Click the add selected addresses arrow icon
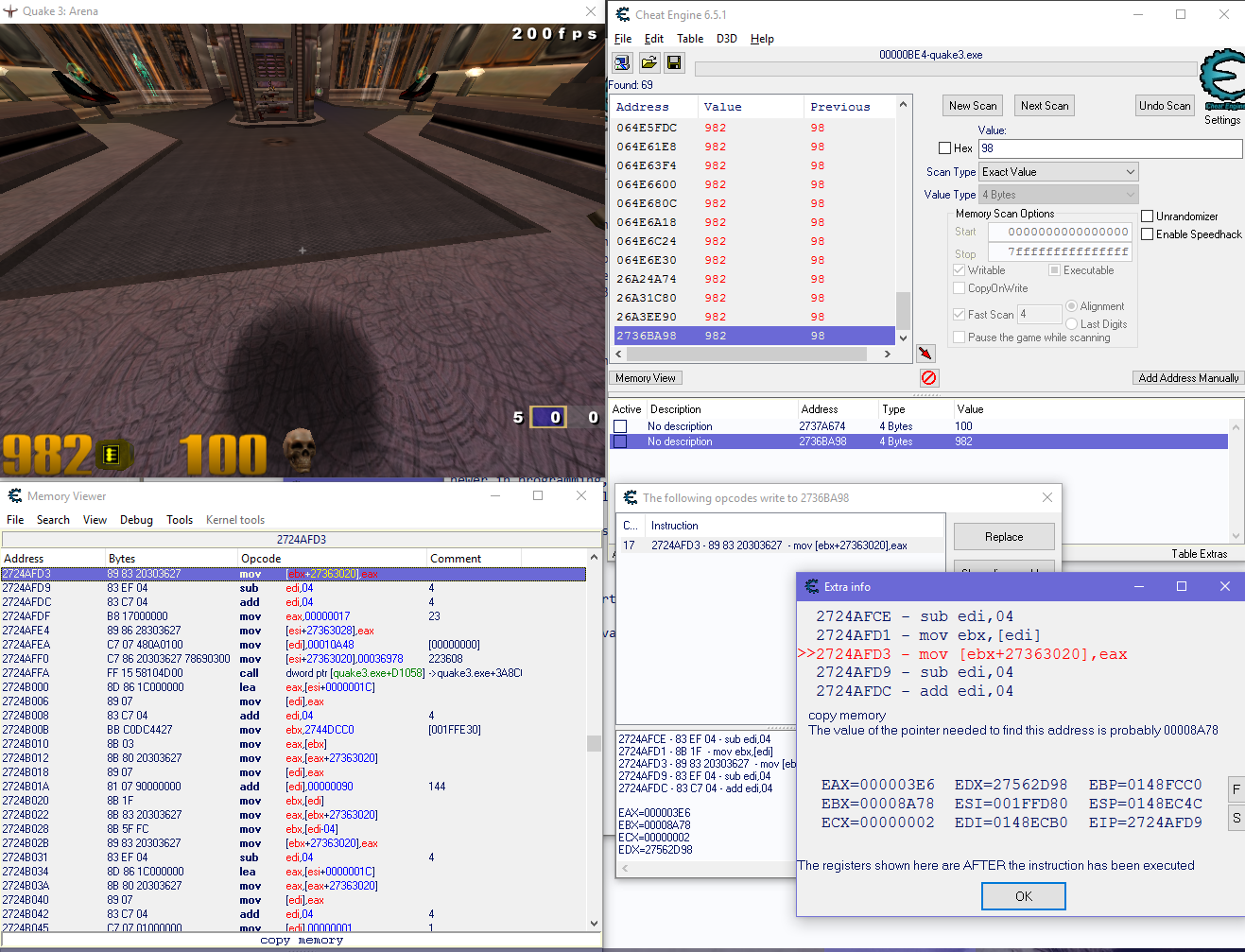Viewport: 1245px width, 952px height. tap(925, 354)
